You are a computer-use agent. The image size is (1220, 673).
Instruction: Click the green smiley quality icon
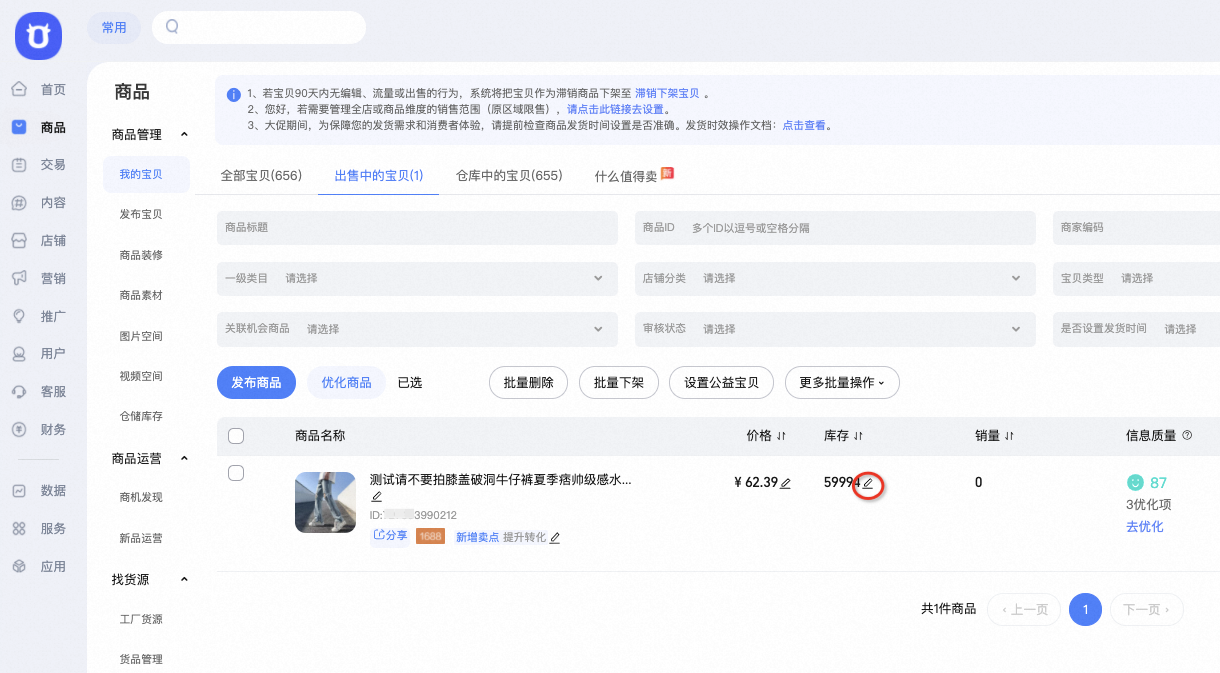1135,482
